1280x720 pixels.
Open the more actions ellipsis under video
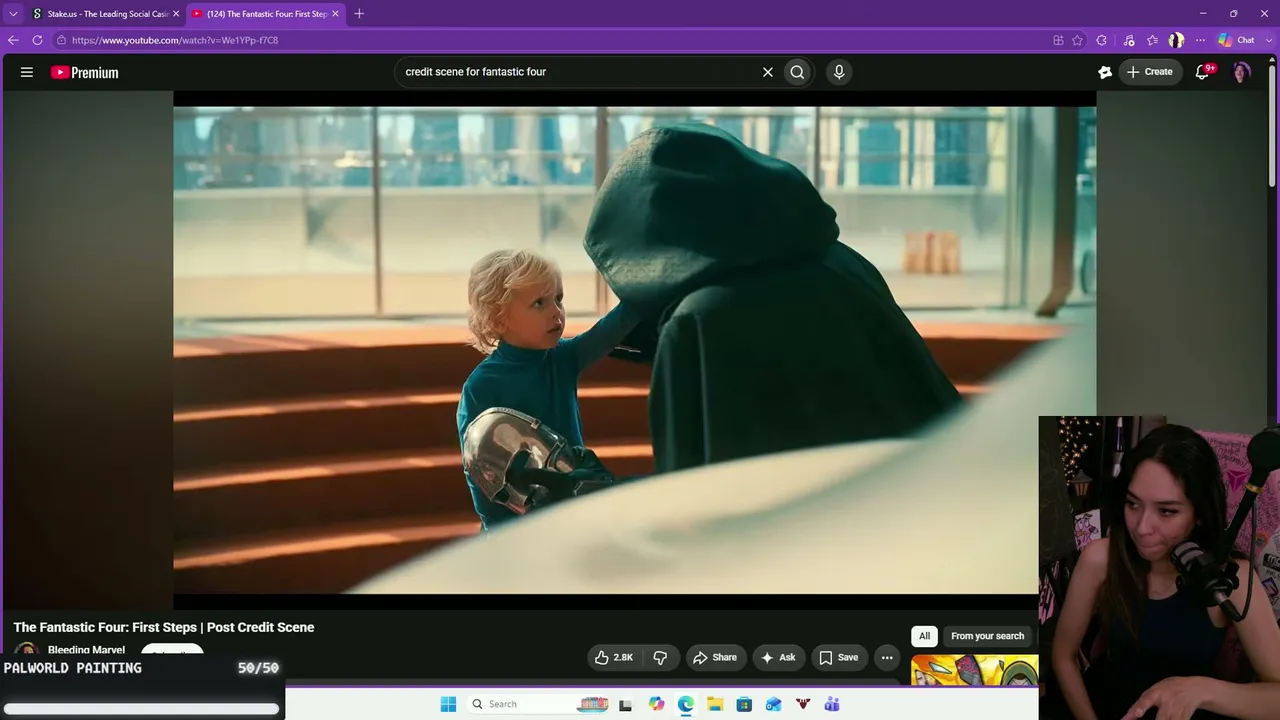click(887, 657)
